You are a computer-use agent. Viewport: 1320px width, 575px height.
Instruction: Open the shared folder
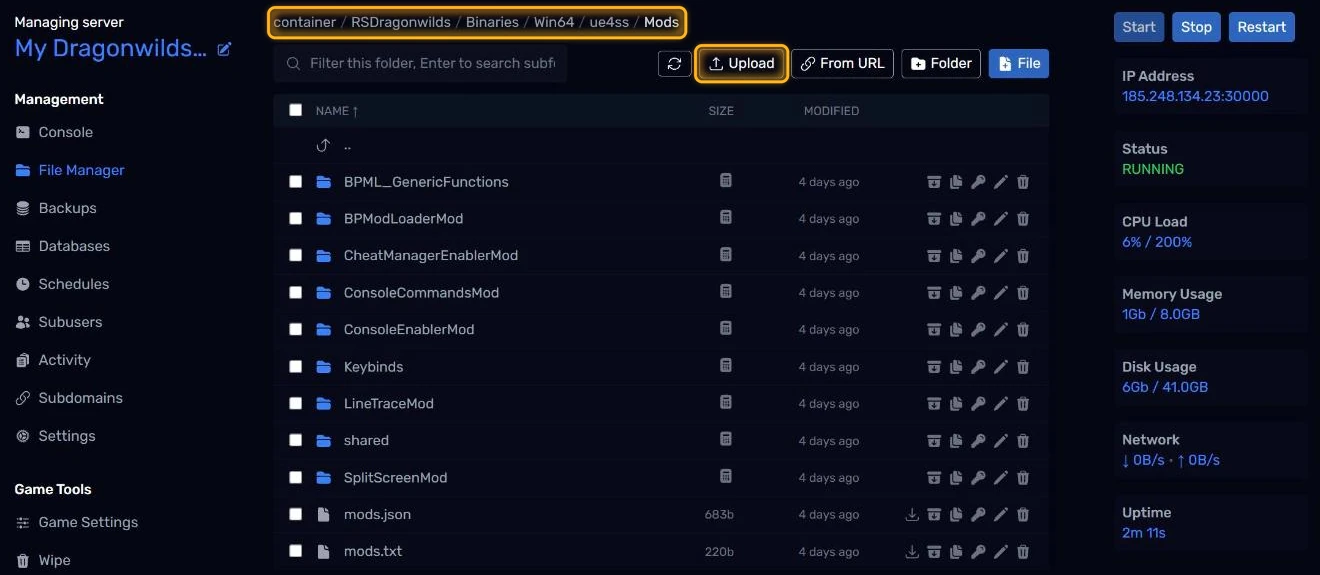pos(366,441)
